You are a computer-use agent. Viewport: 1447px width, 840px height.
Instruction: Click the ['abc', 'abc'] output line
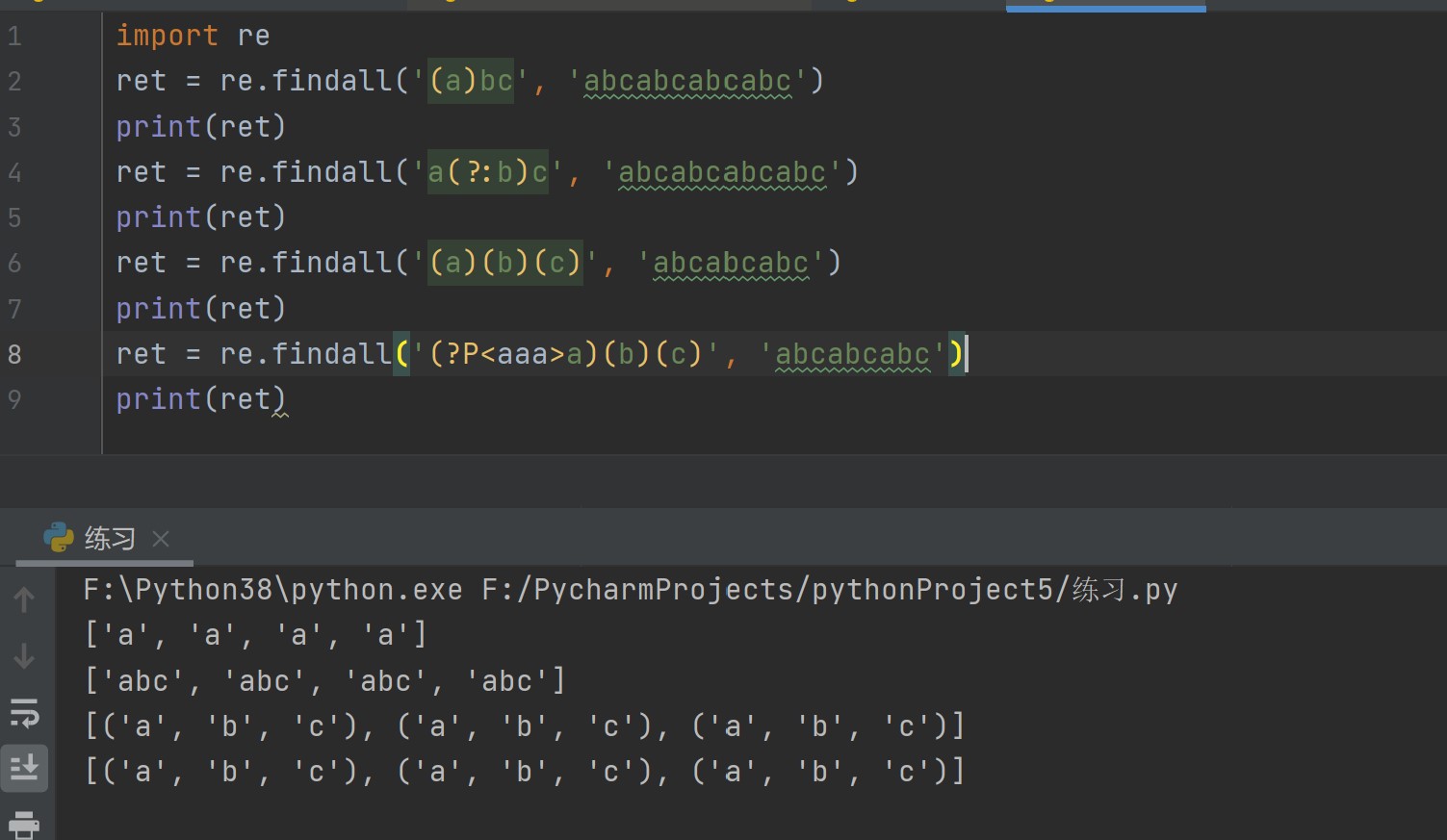tap(324, 681)
